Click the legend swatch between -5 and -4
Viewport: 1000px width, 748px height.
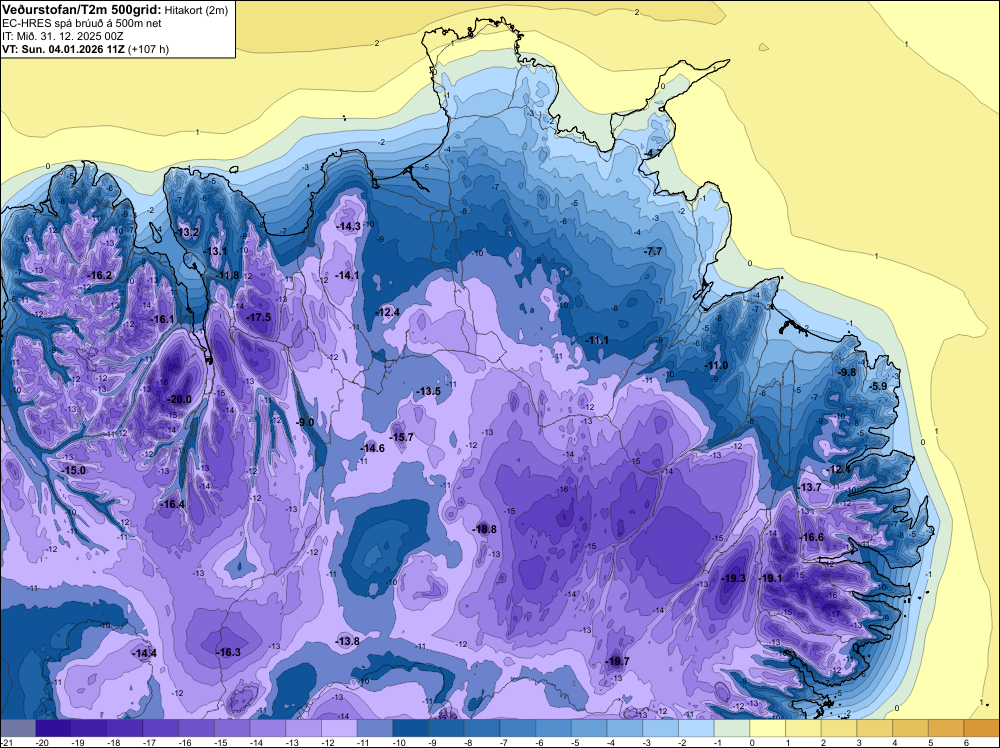(589, 728)
